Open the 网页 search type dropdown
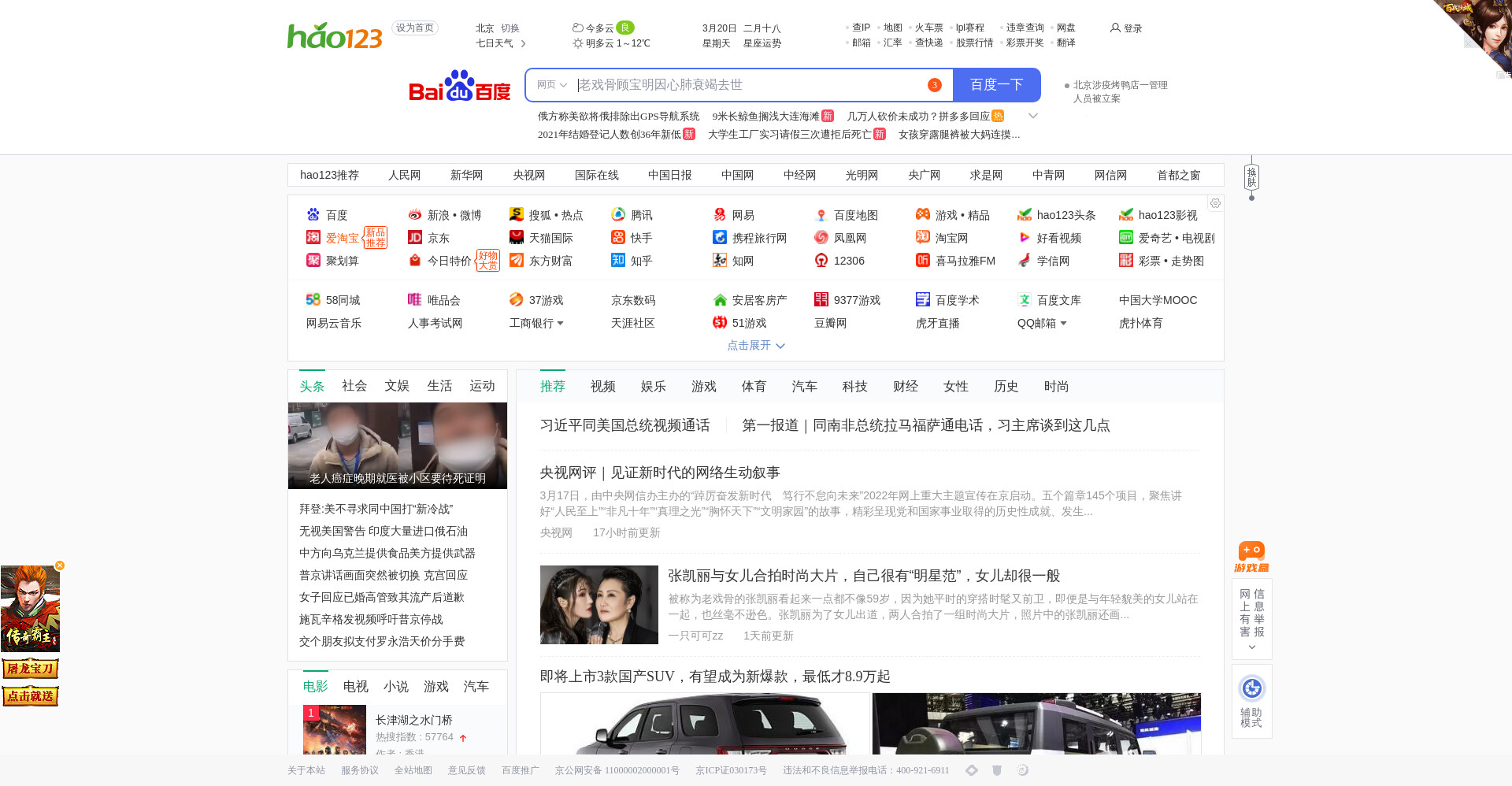Viewport: 1512px width, 786px height. [x=552, y=85]
